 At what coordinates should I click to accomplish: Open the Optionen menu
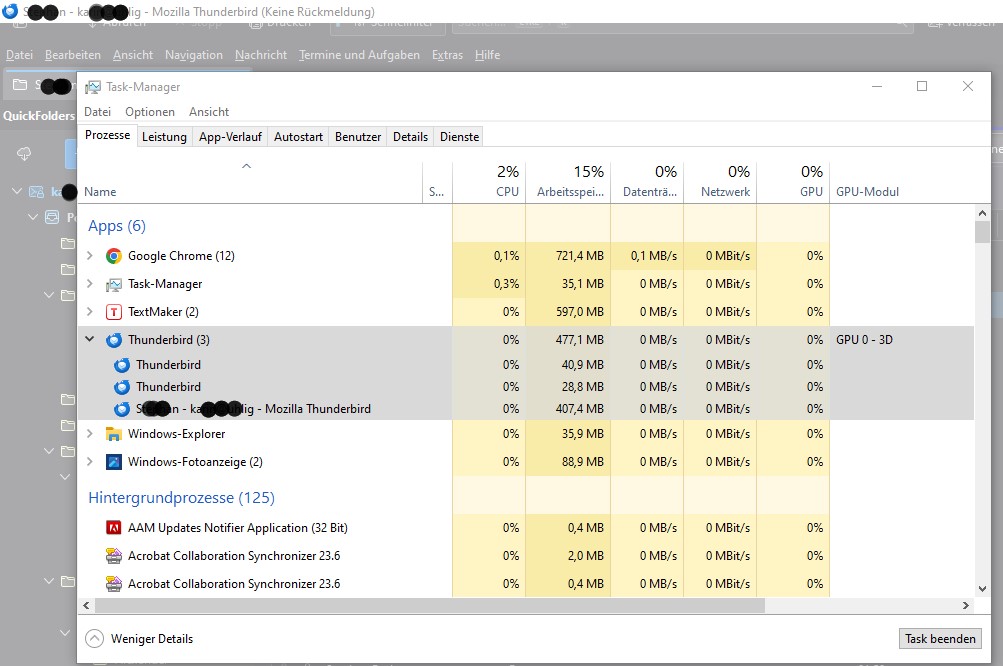click(150, 112)
